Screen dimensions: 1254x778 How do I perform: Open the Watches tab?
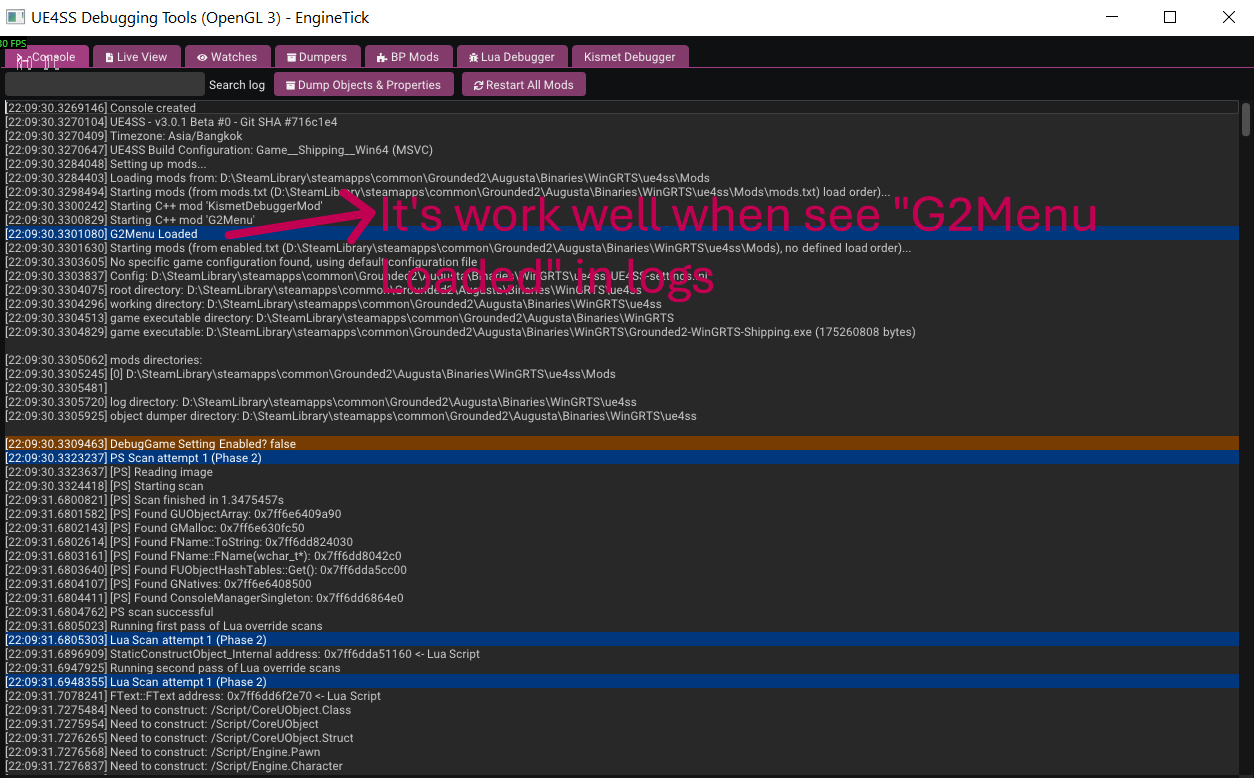(227, 57)
